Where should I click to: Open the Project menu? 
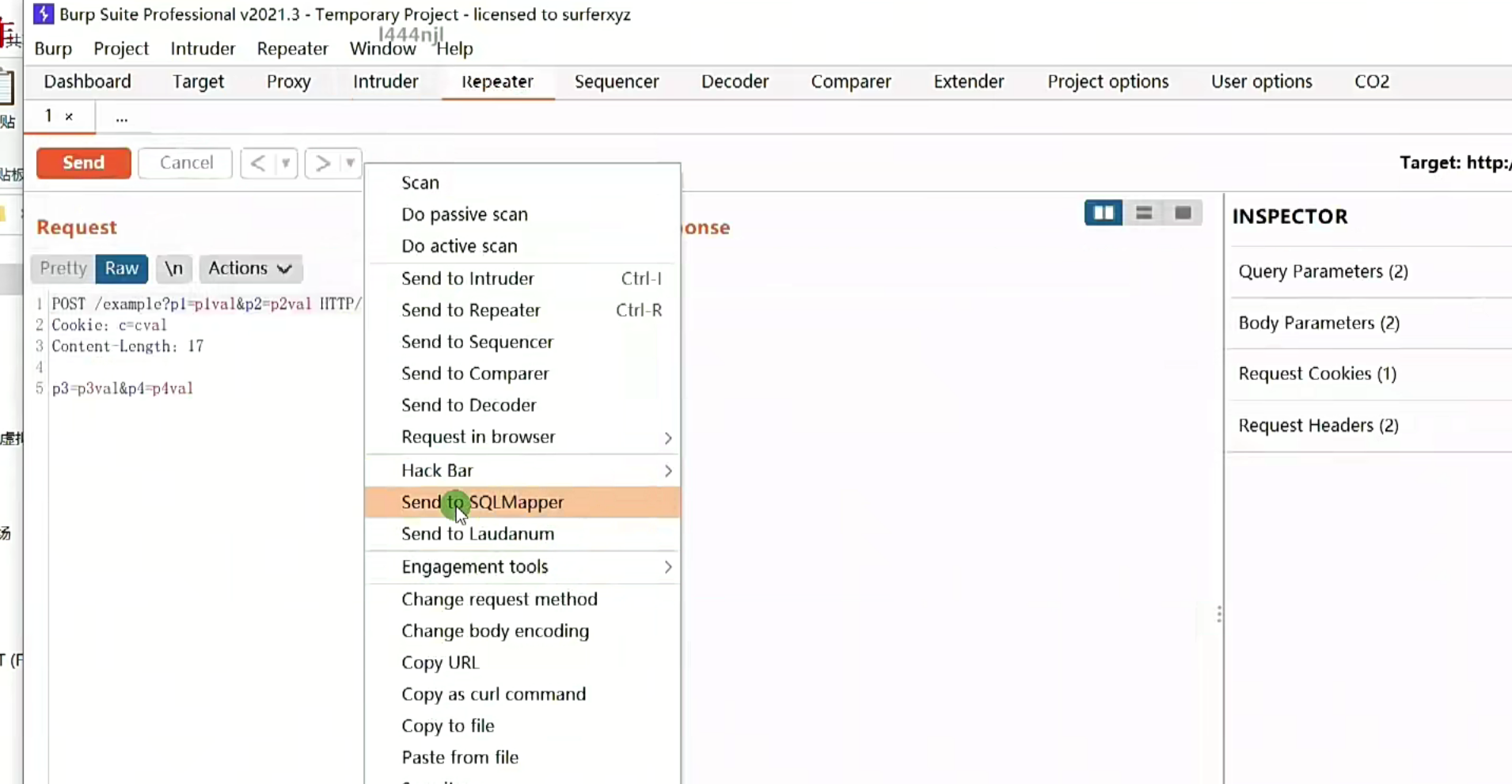click(x=121, y=49)
